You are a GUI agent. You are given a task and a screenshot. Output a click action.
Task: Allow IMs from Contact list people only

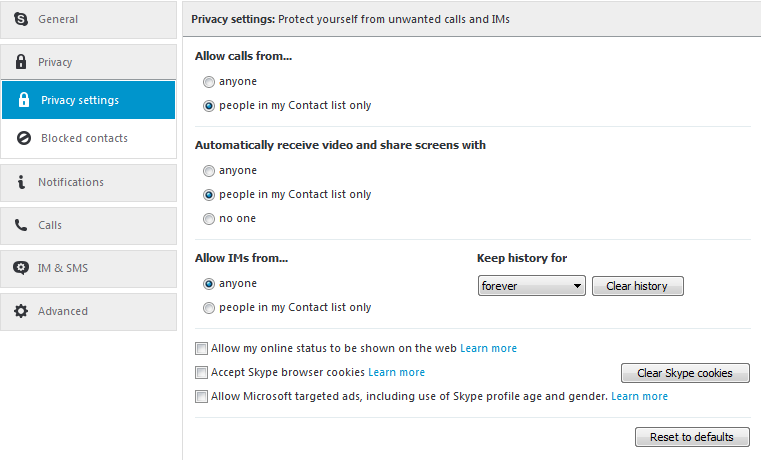click(x=208, y=307)
